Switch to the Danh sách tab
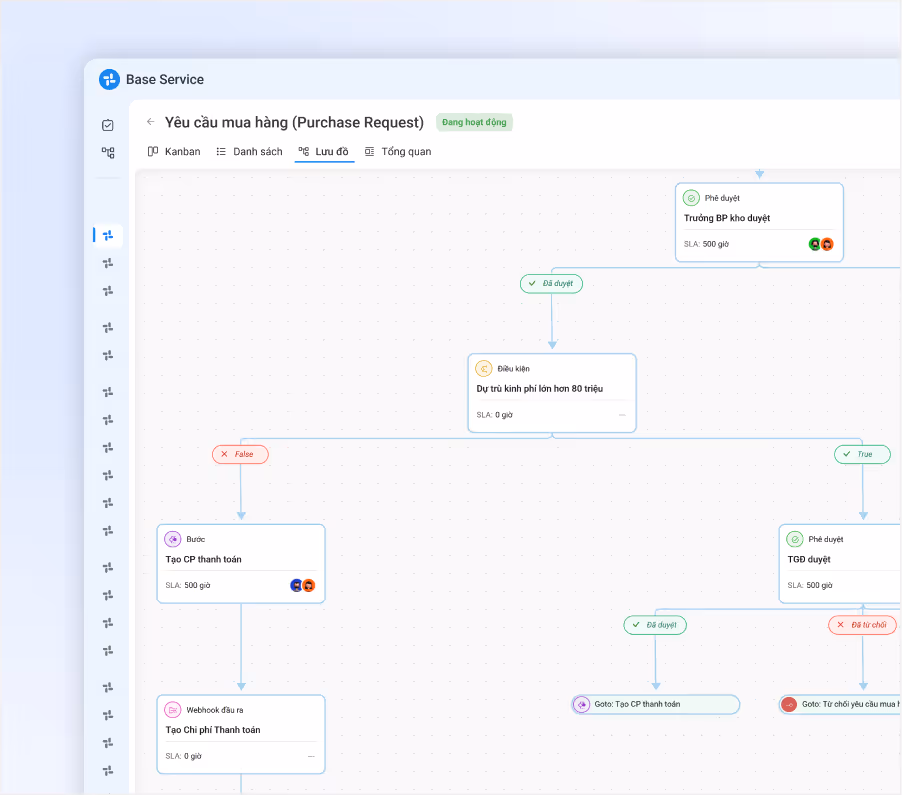The height and width of the screenshot is (795, 902). (x=250, y=151)
